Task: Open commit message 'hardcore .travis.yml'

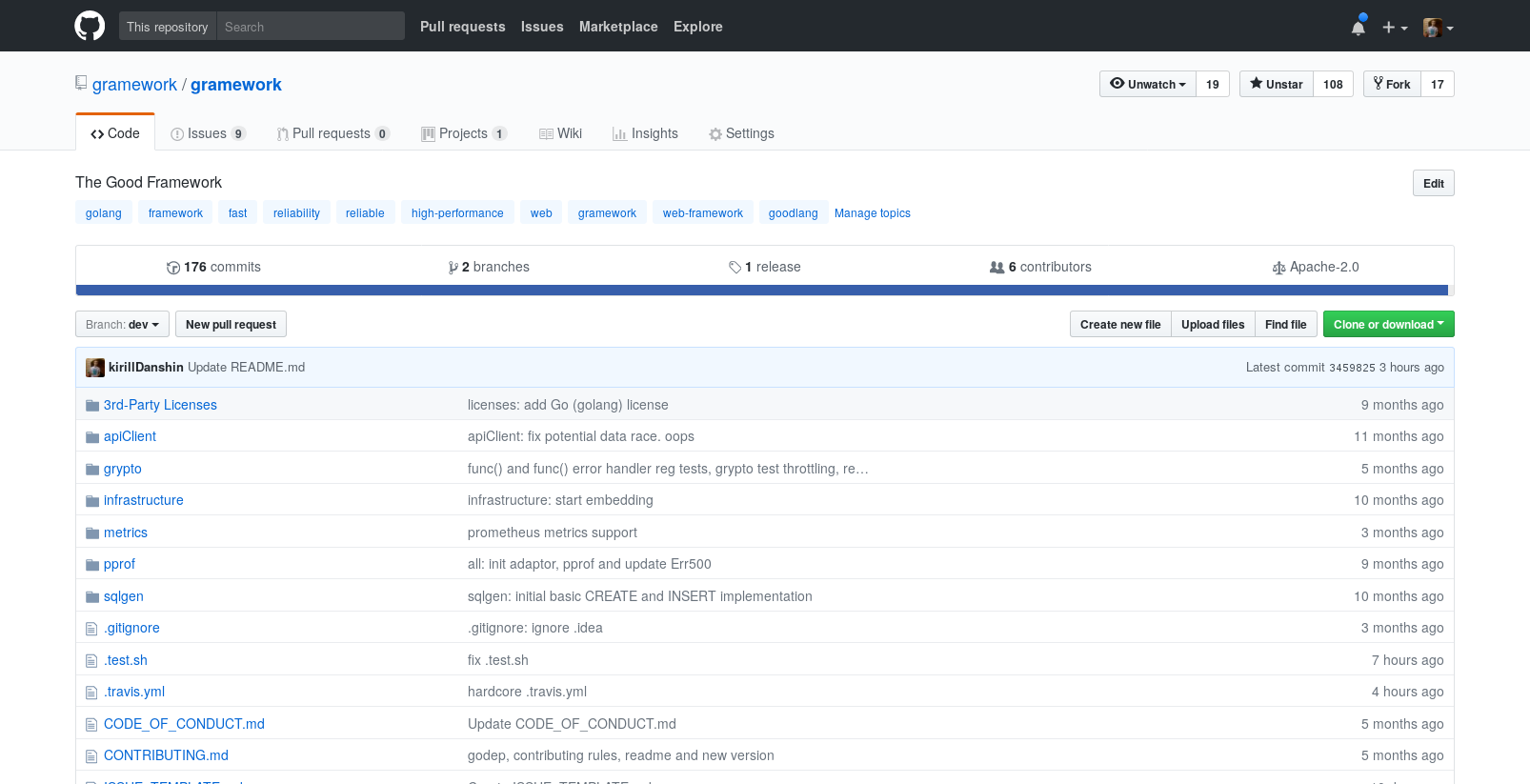Action: click(527, 692)
